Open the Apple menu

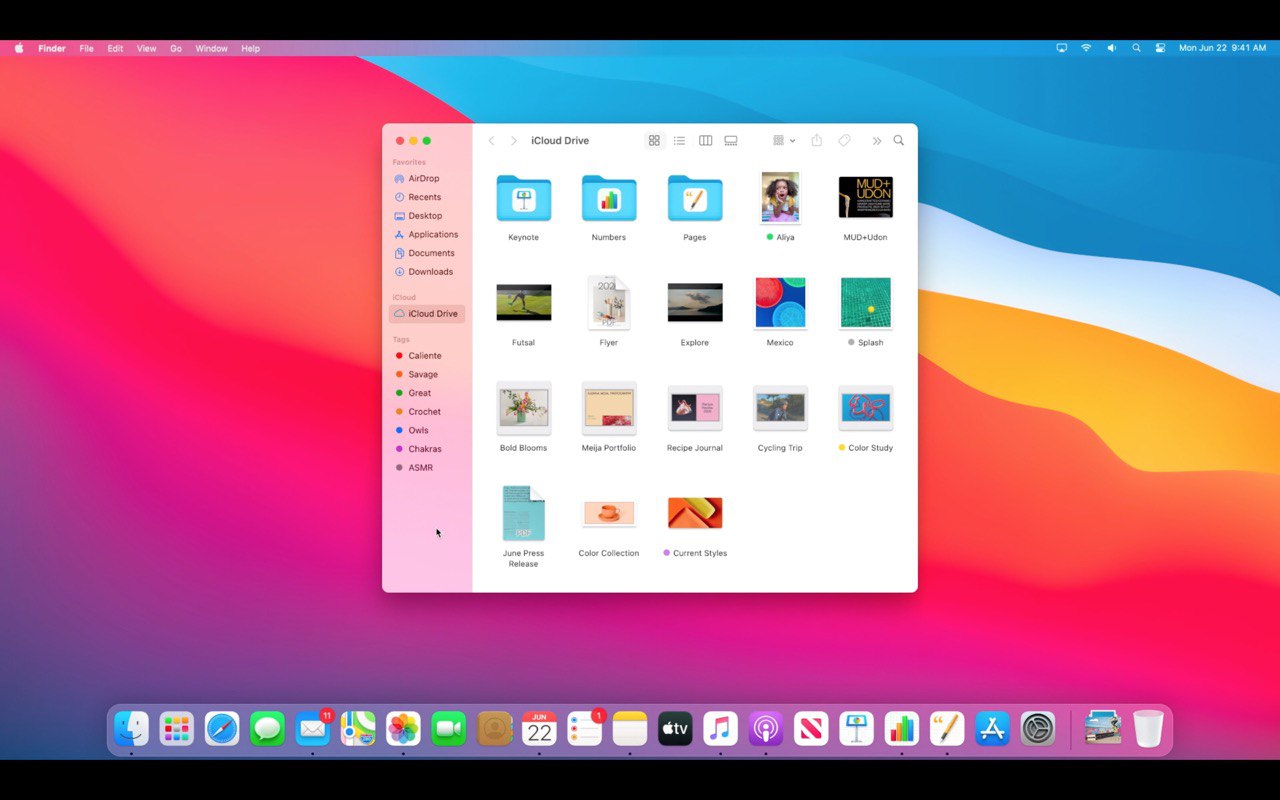19,48
